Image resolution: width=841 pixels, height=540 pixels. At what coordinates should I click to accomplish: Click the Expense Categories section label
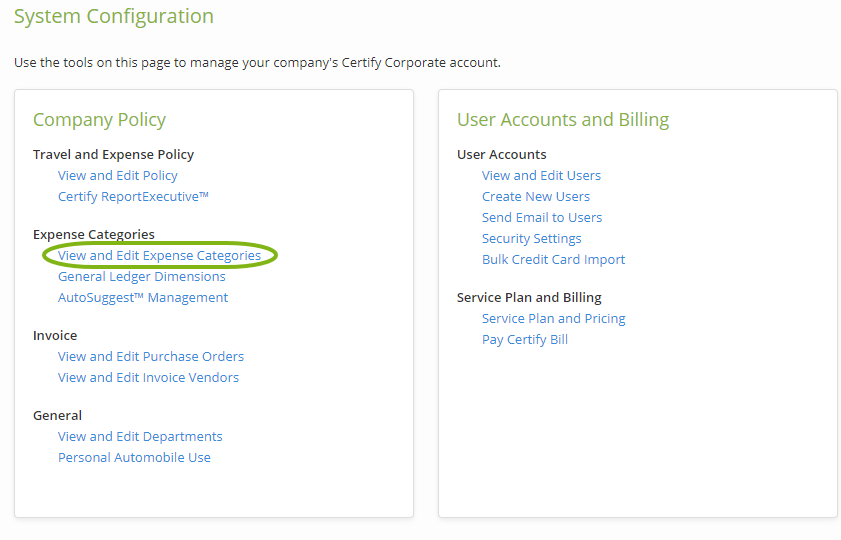coord(93,234)
